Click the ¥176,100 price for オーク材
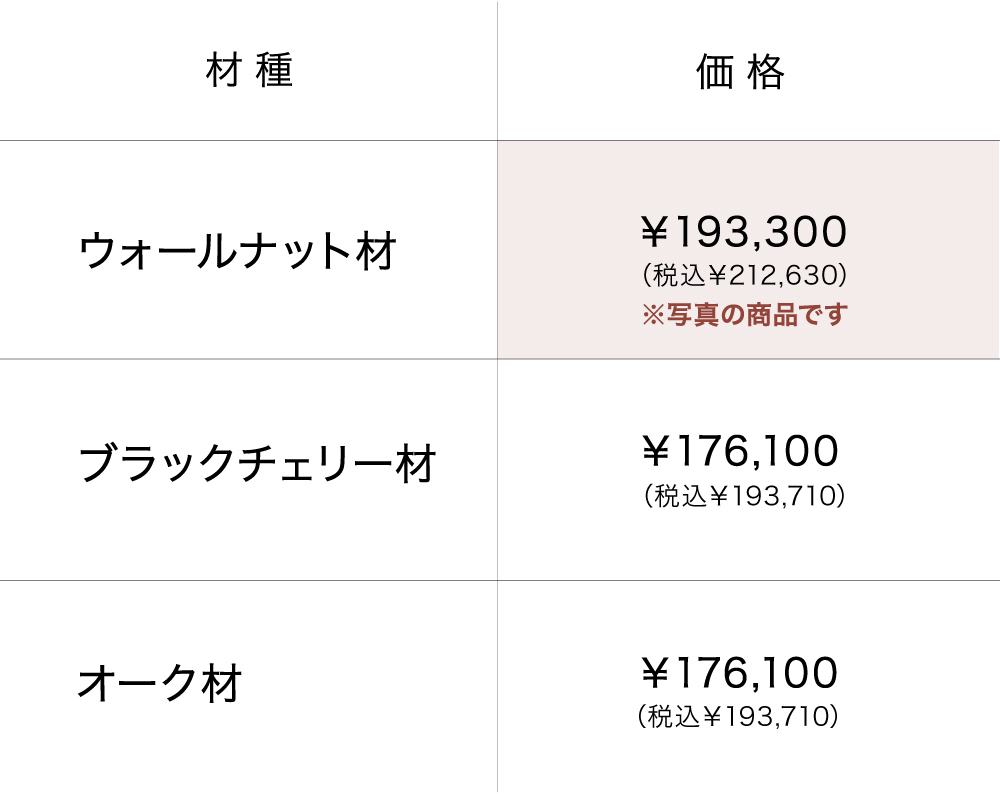The height and width of the screenshot is (794, 1000). click(739, 673)
